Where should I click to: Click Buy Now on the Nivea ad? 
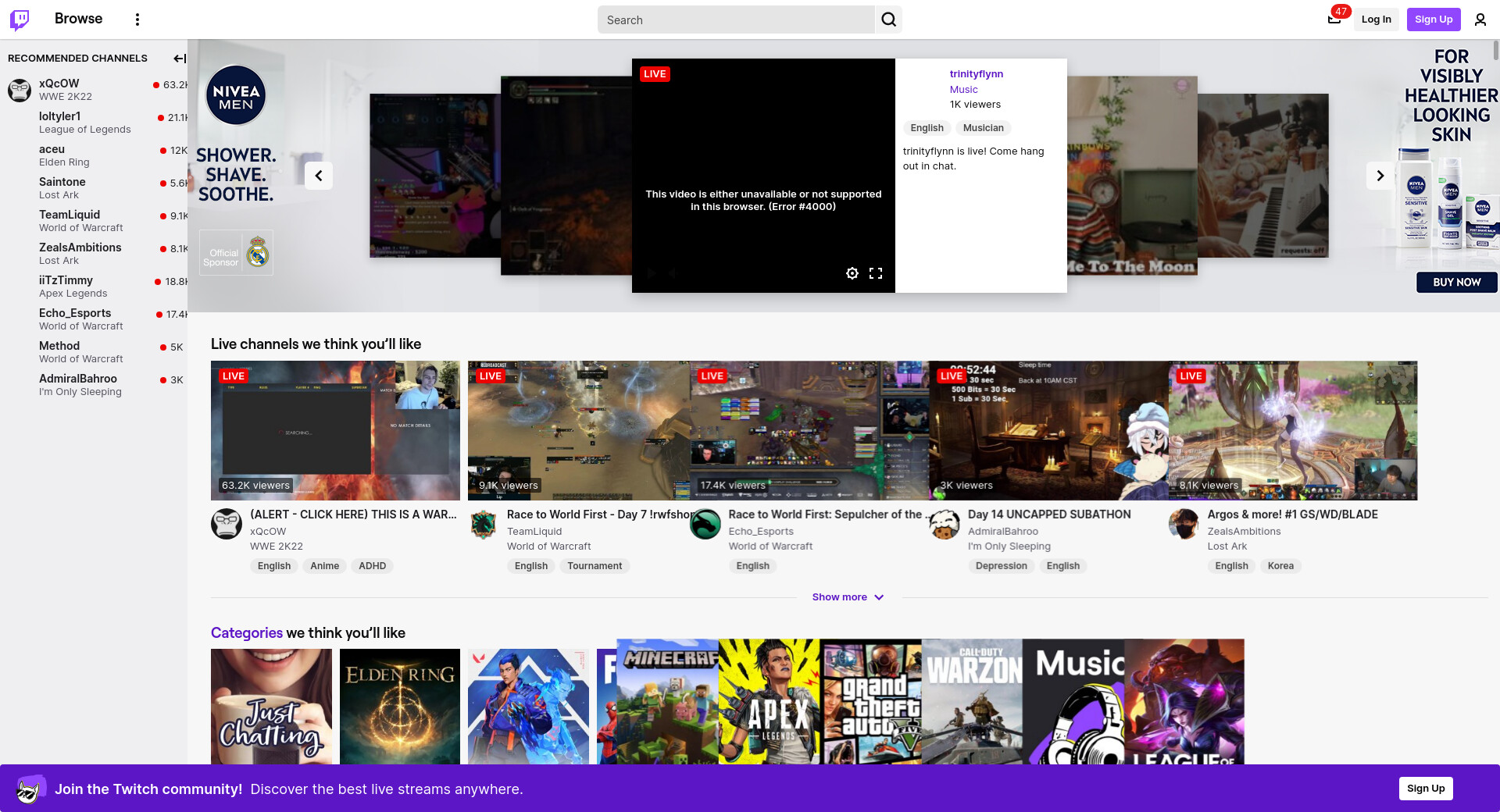pyautogui.click(x=1456, y=283)
